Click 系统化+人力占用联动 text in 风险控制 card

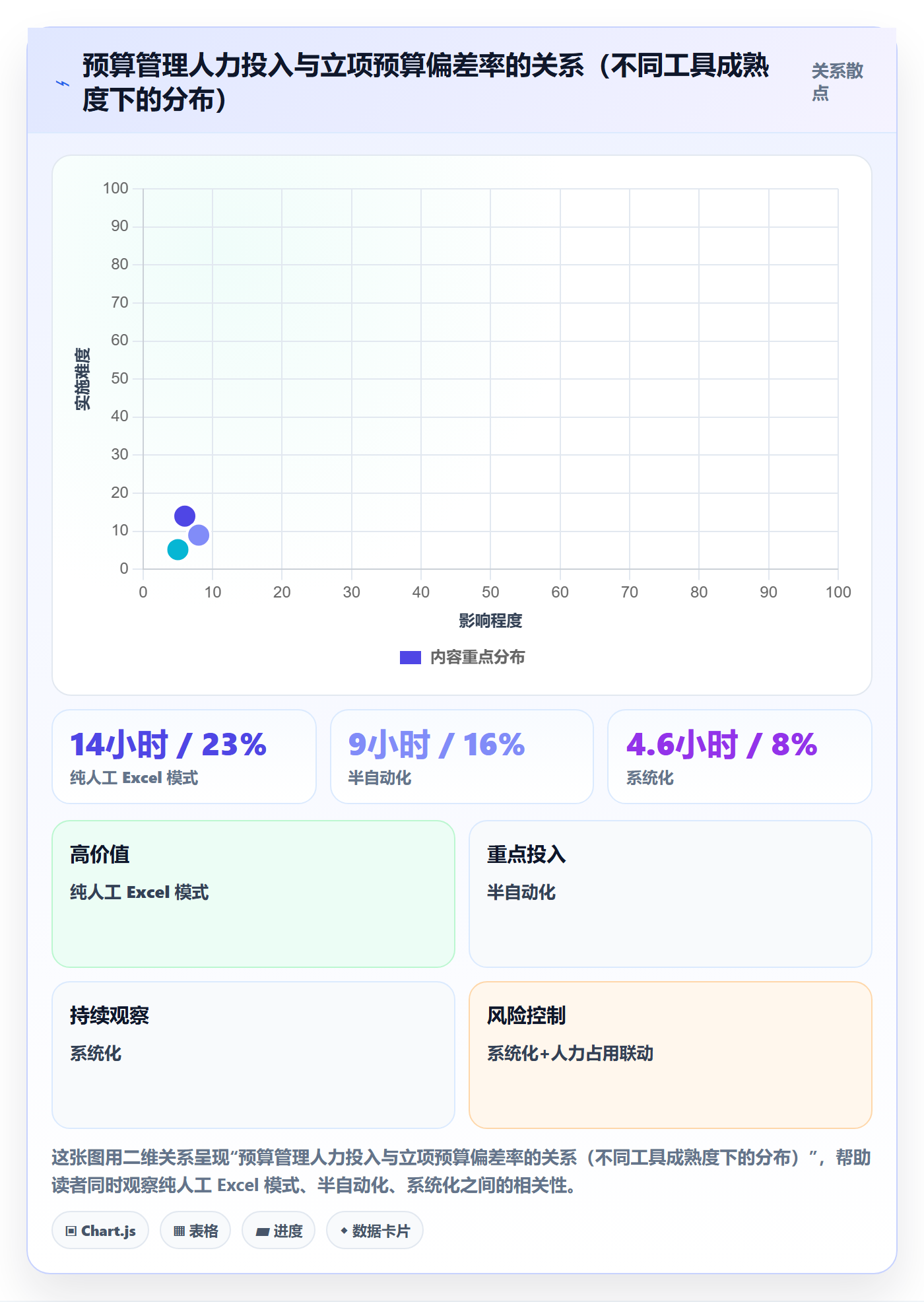tap(570, 1053)
